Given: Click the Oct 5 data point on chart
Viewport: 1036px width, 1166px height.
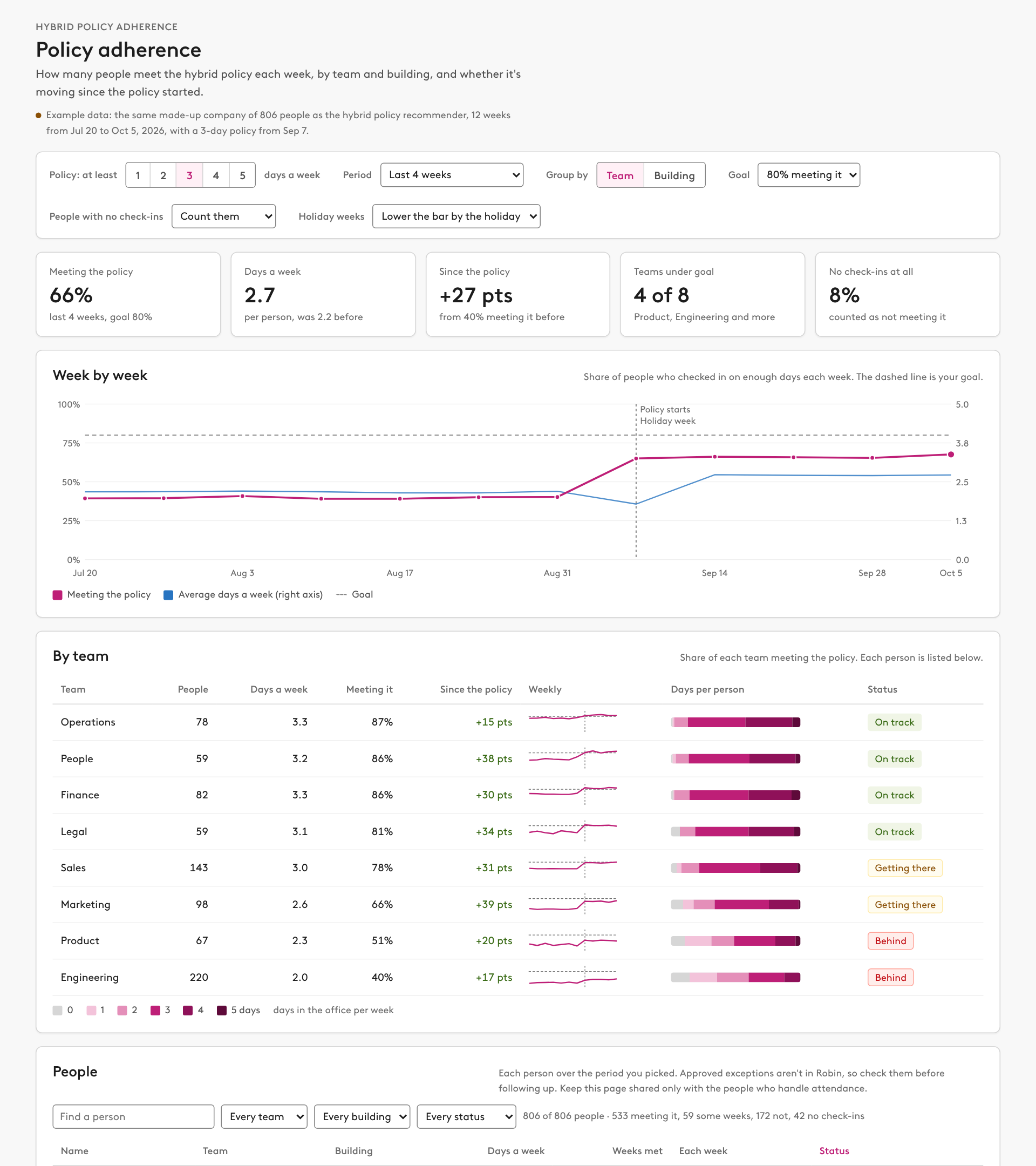Looking at the screenshot, I should point(950,455).
